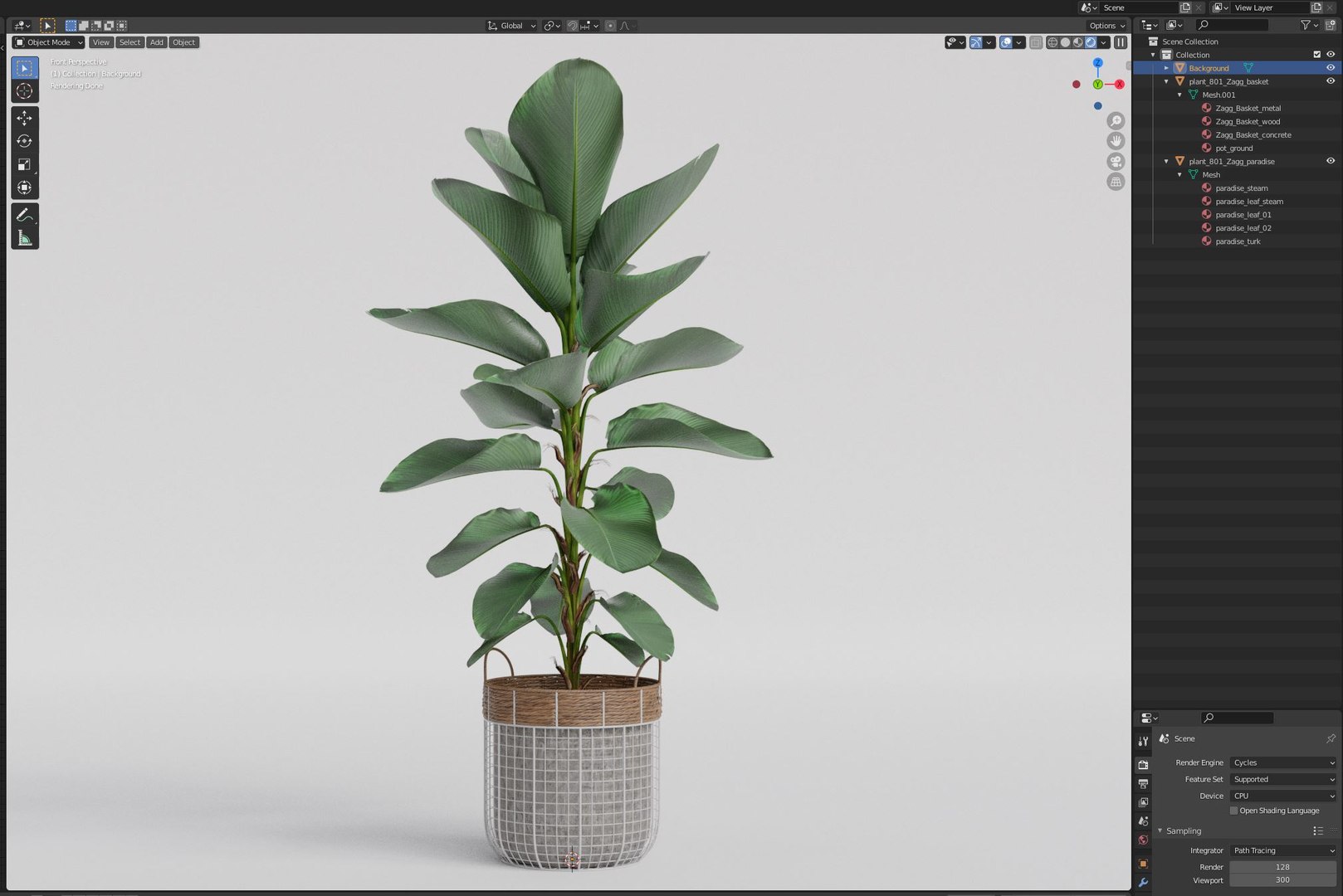Click the new collection icon in outliner header
The width and height of the screenshot is (1343, 896).
point(1331,25)
